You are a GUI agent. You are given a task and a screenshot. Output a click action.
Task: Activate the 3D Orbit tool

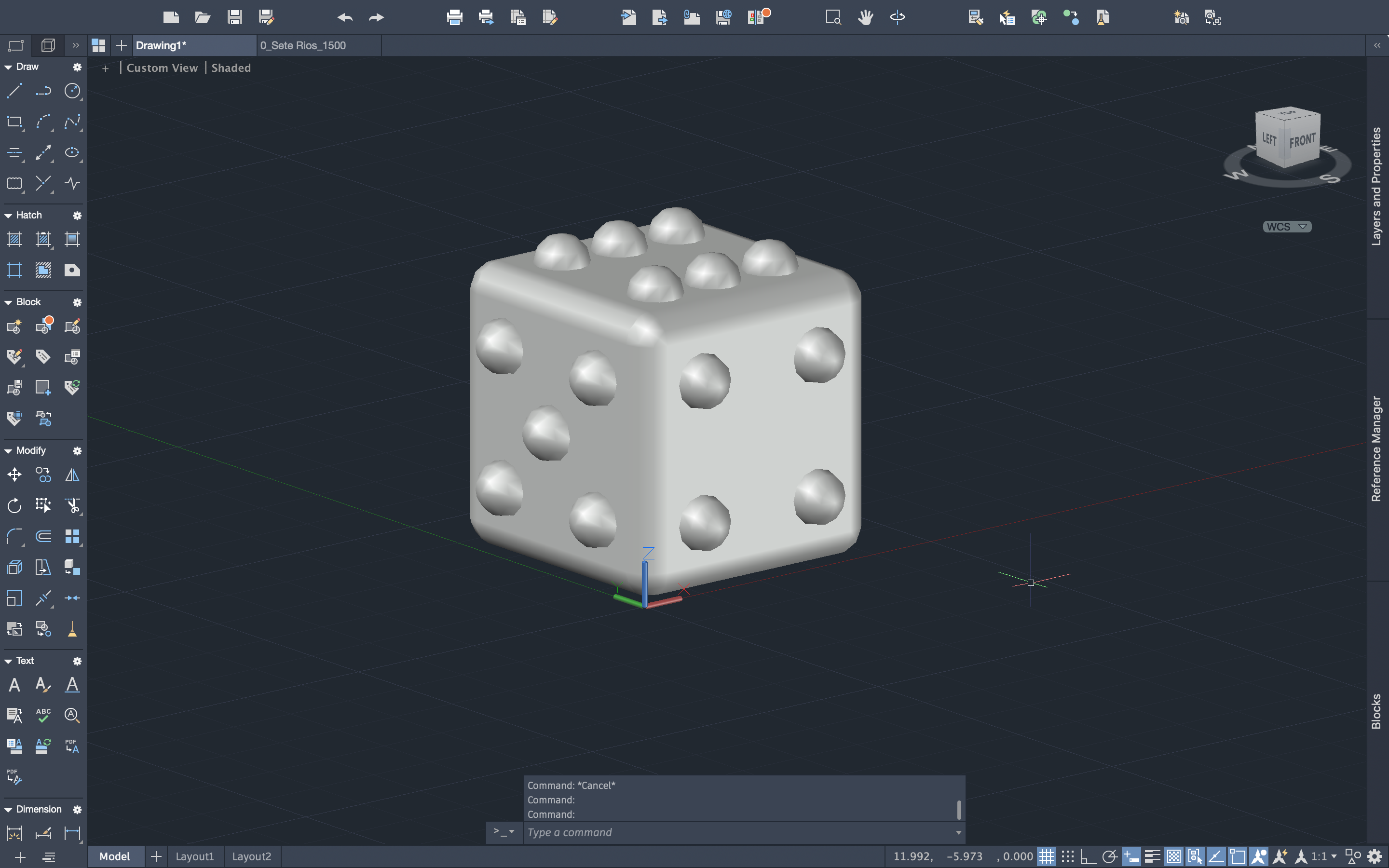point(898,17)
